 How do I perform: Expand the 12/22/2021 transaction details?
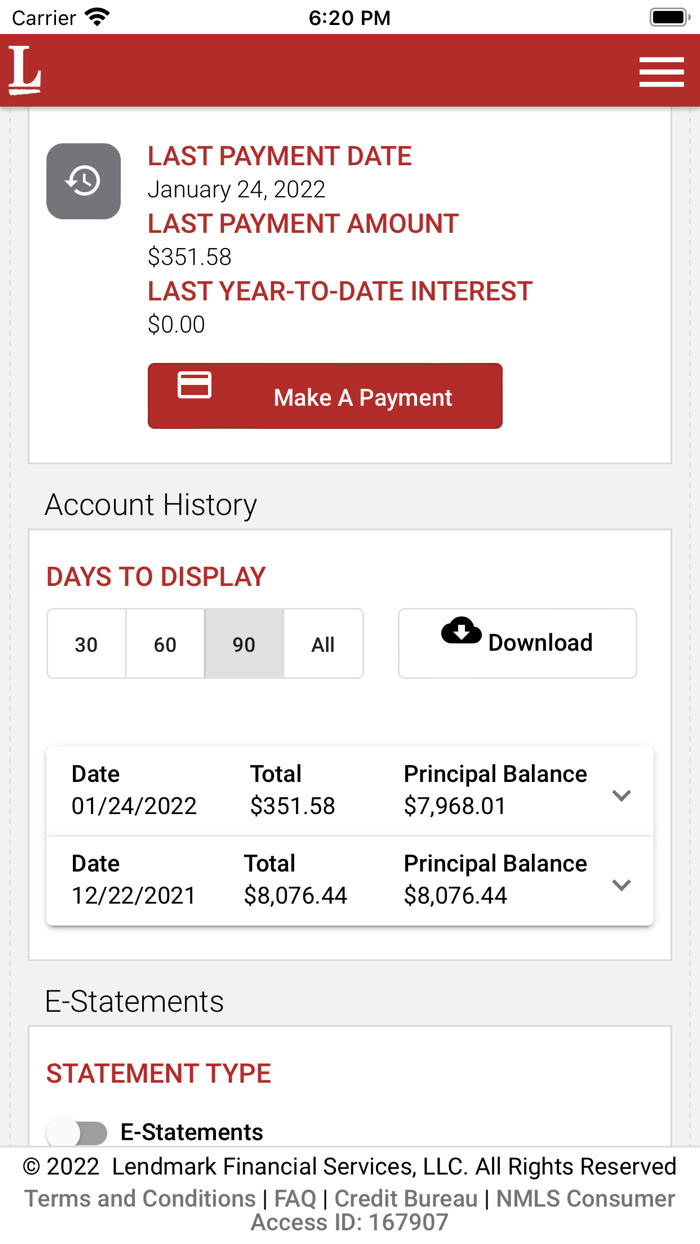click(621, 884)
